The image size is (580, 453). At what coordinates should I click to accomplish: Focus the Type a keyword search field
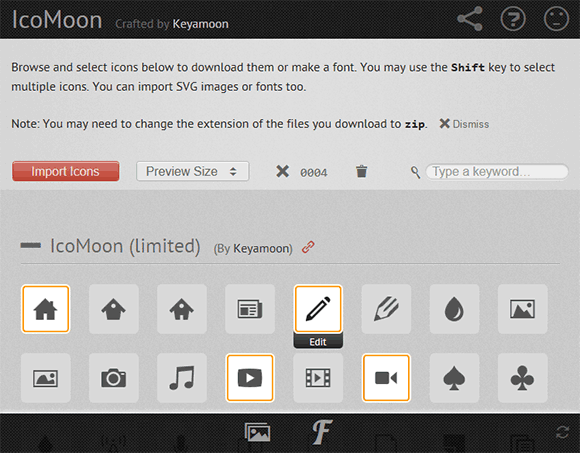(497, 172)
